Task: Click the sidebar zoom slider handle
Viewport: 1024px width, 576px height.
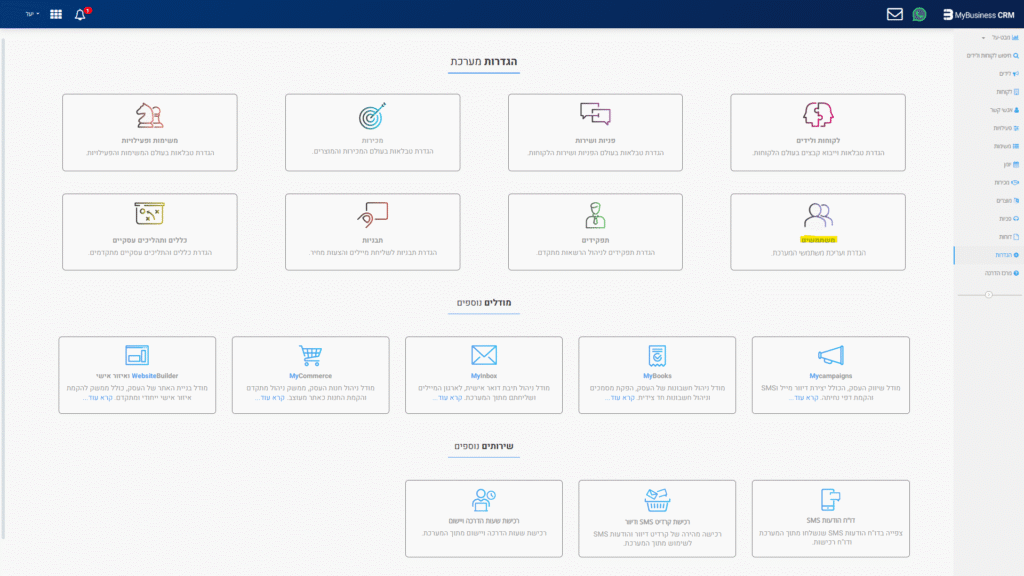Action: pos(989,294)
